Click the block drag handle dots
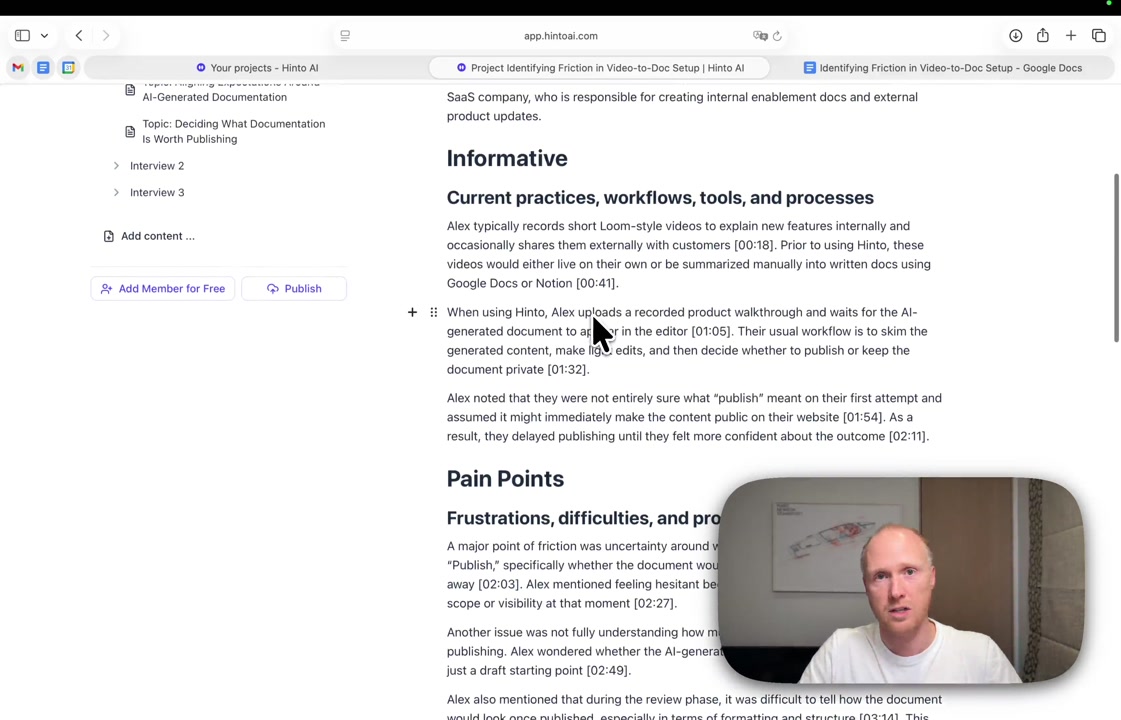The width and height of the screenshot is (1121, 720). pyautogui.click(x=433, y=312)
